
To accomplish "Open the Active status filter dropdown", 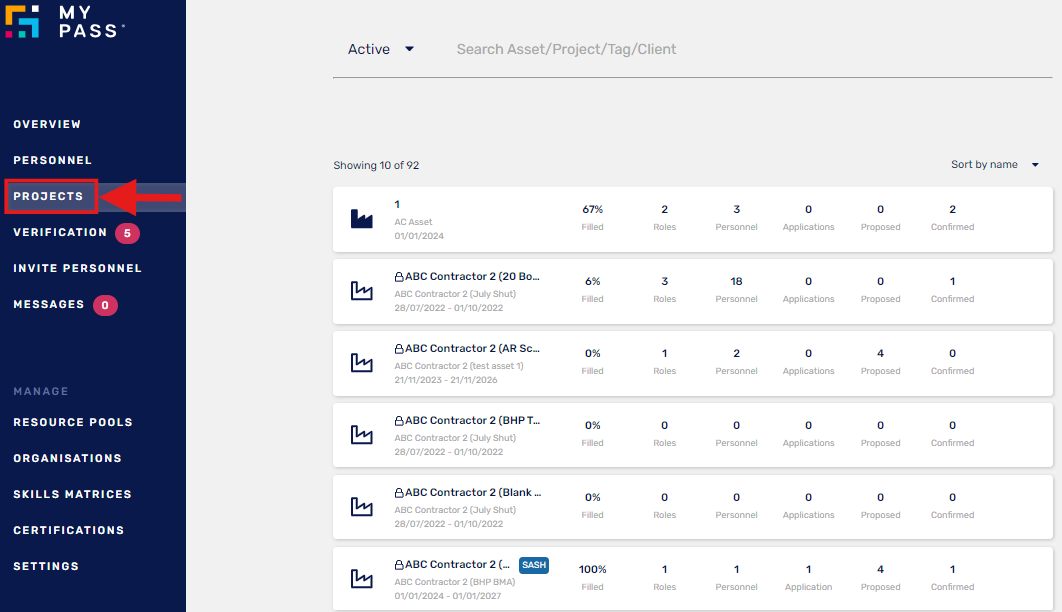I will [x=380, y=49].
